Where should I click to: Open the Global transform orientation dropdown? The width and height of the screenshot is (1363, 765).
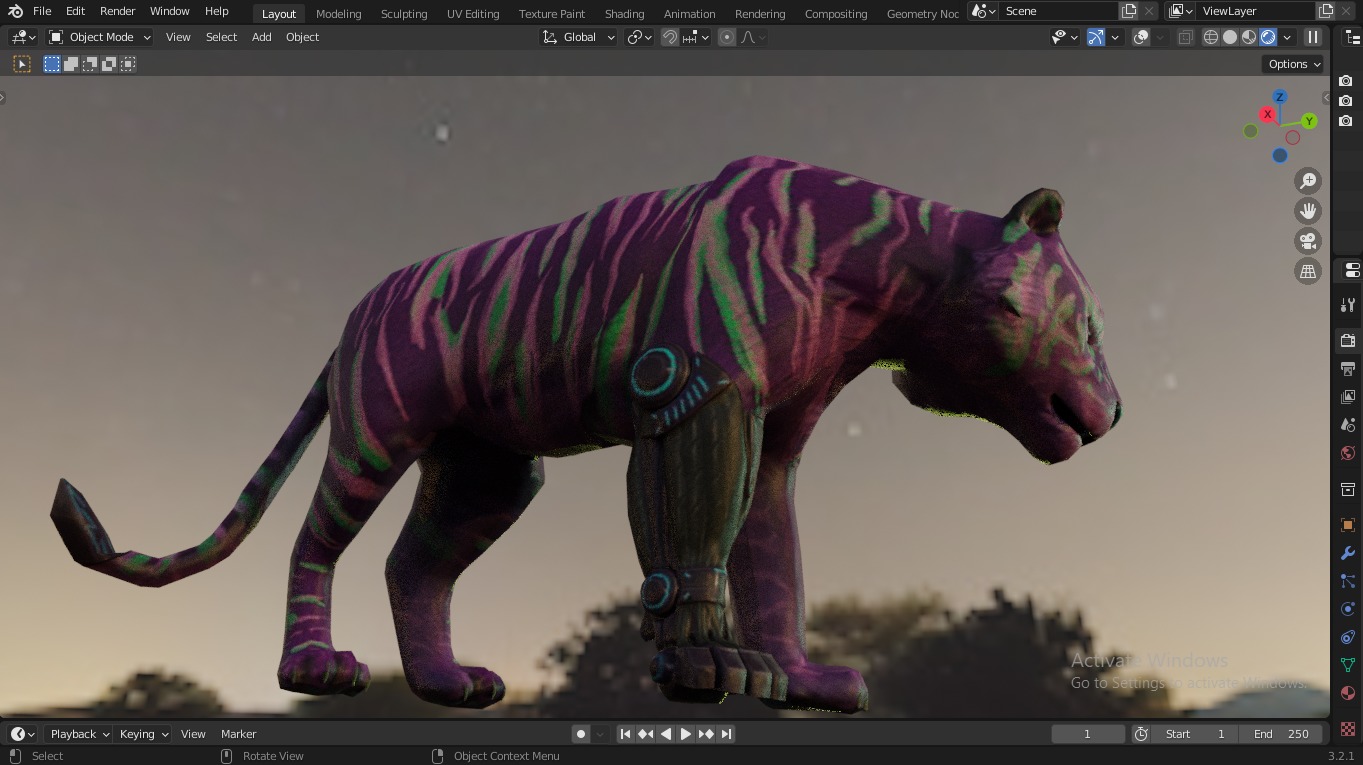click(579, 37)
